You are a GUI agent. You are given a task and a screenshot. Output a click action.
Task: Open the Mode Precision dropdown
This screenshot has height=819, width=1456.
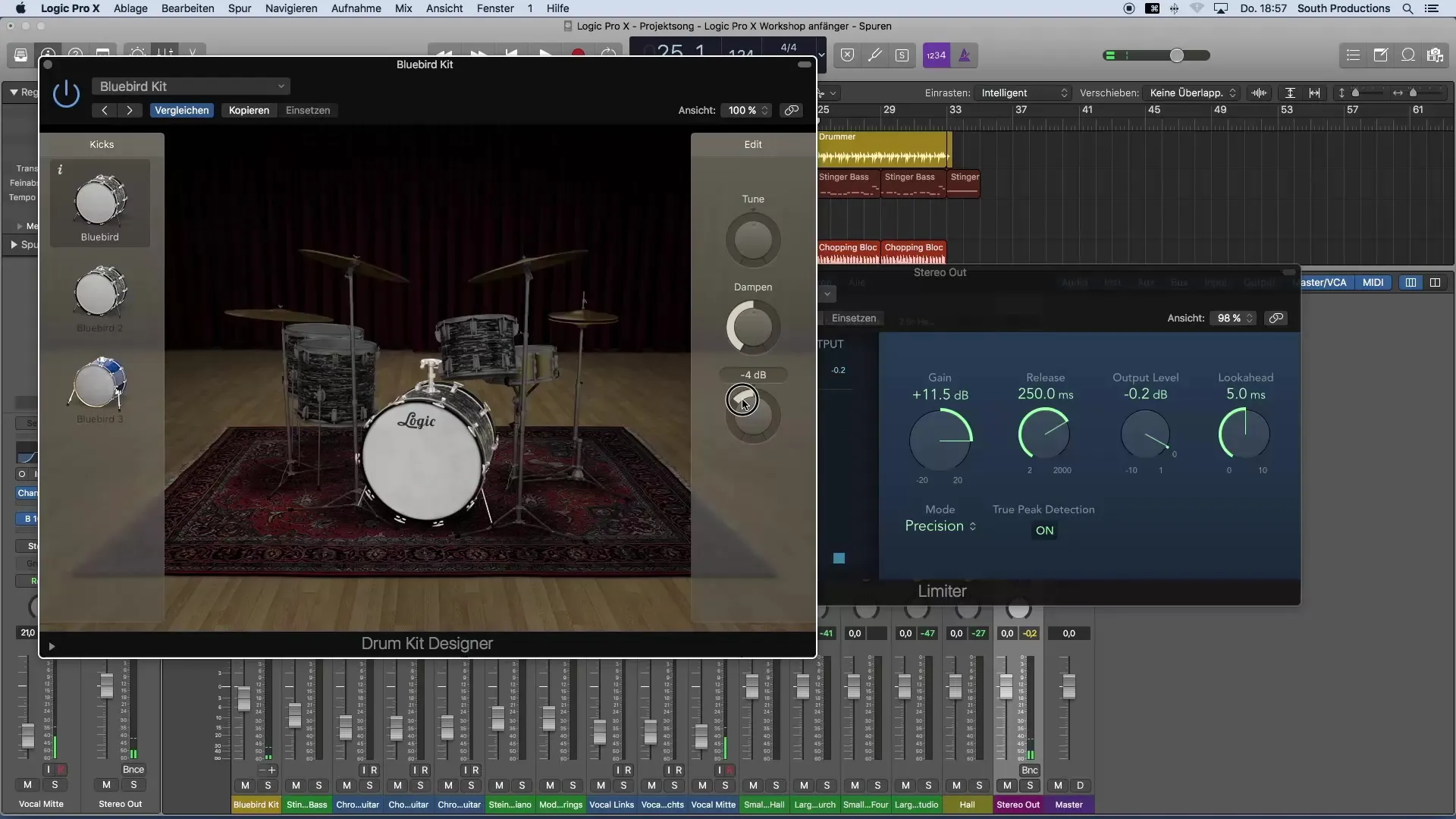tap(940, 526)
